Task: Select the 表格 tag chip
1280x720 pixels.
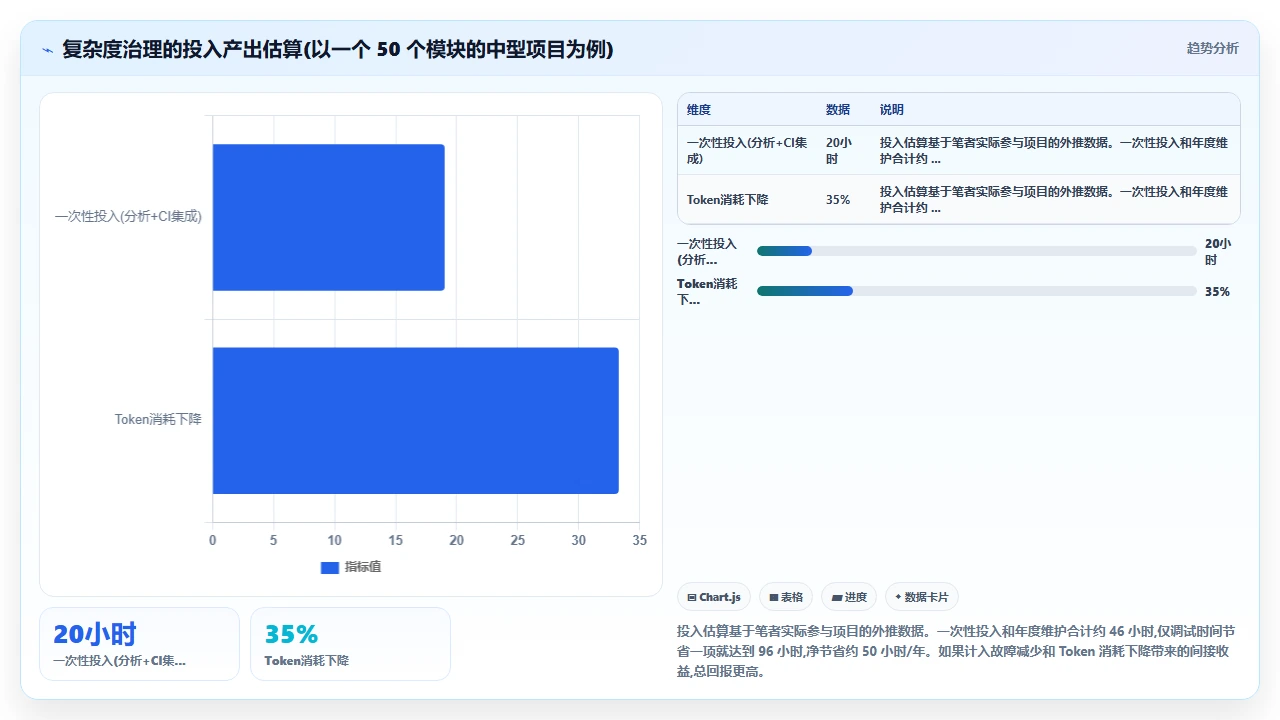Action: (786, 597)
